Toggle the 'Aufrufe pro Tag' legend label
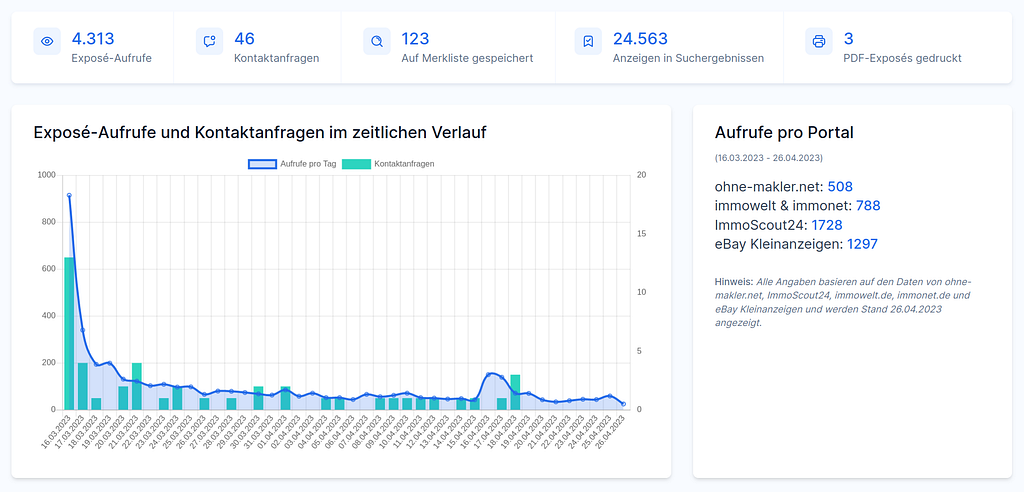Viewport: 1024px width, 492px height. [308, 164]
